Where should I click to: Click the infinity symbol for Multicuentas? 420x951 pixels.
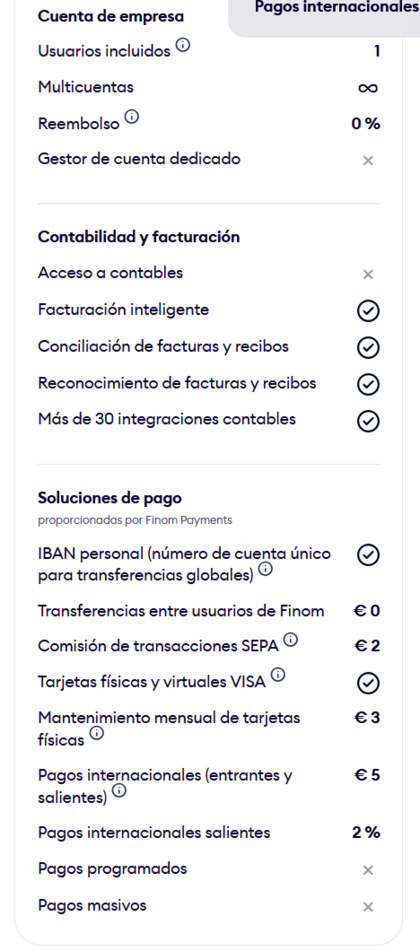(368, 88)
